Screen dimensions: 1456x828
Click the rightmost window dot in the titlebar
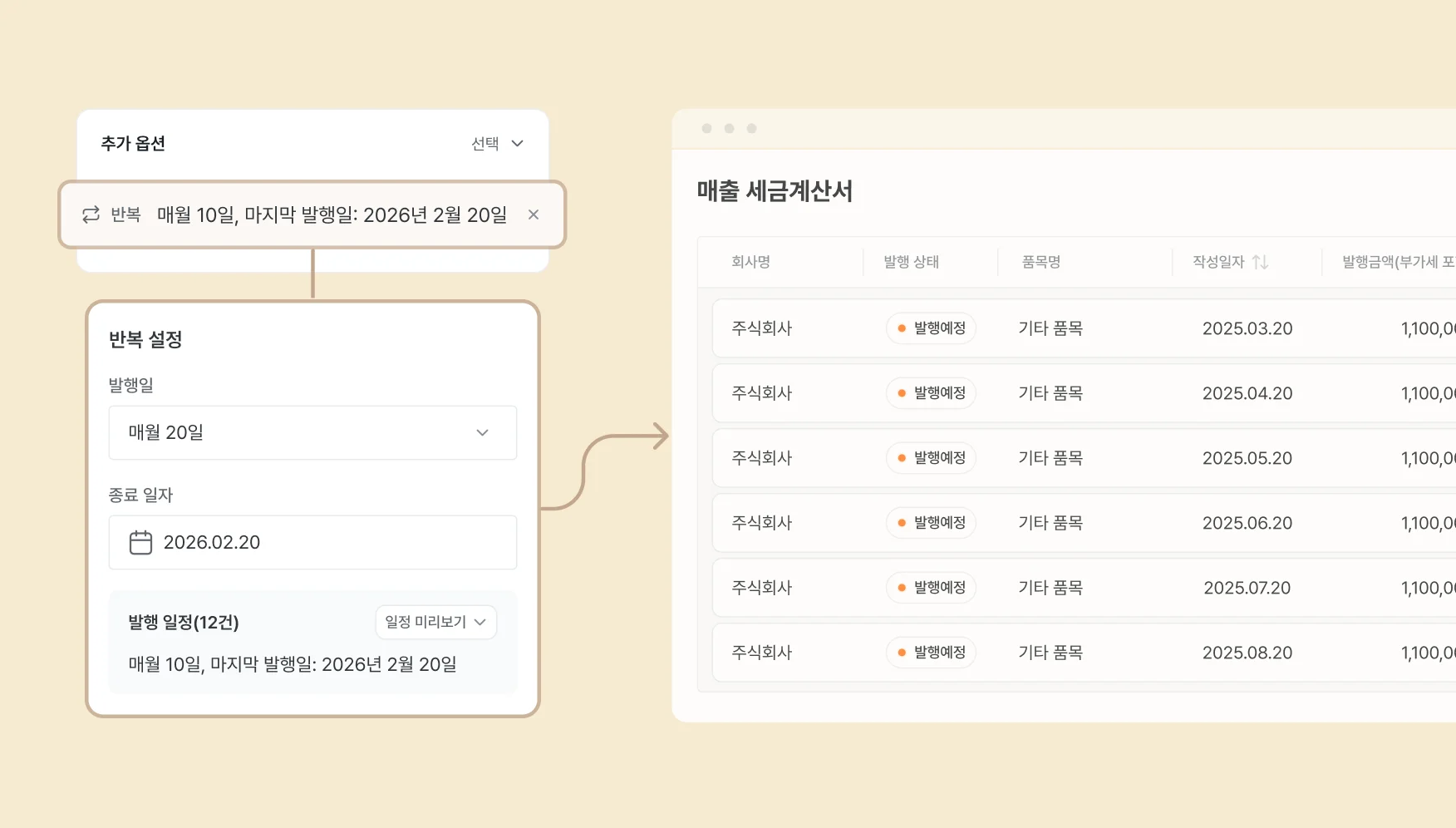[x=751, y=128]
